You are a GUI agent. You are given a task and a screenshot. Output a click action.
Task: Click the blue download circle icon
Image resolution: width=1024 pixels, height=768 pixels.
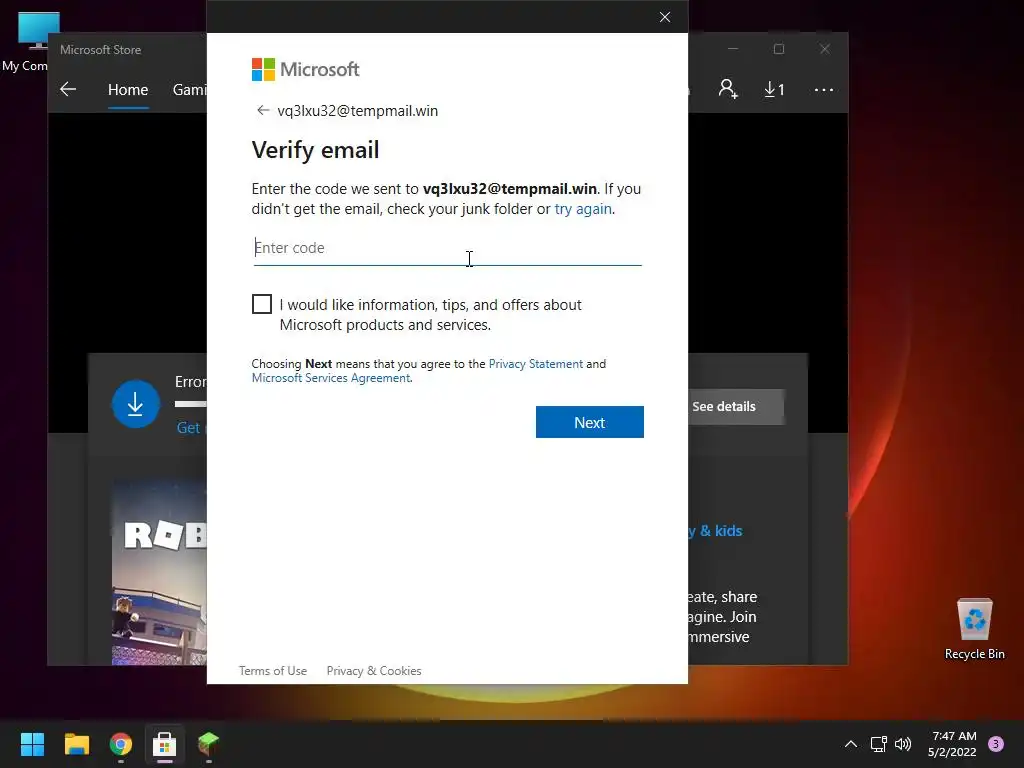(x=135, y=404)
